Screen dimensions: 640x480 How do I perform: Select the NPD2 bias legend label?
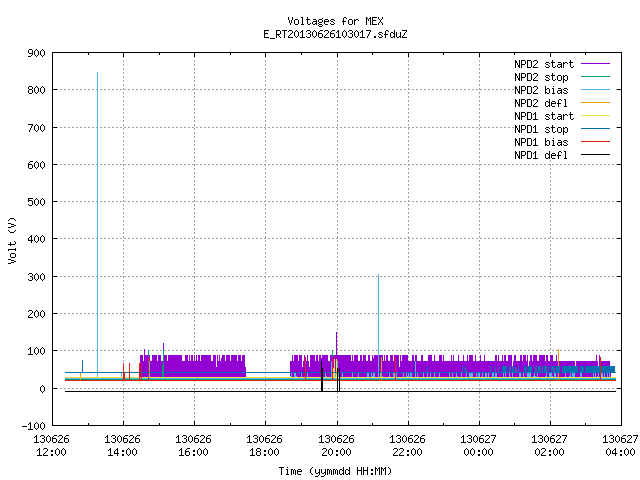coord(541,90)
